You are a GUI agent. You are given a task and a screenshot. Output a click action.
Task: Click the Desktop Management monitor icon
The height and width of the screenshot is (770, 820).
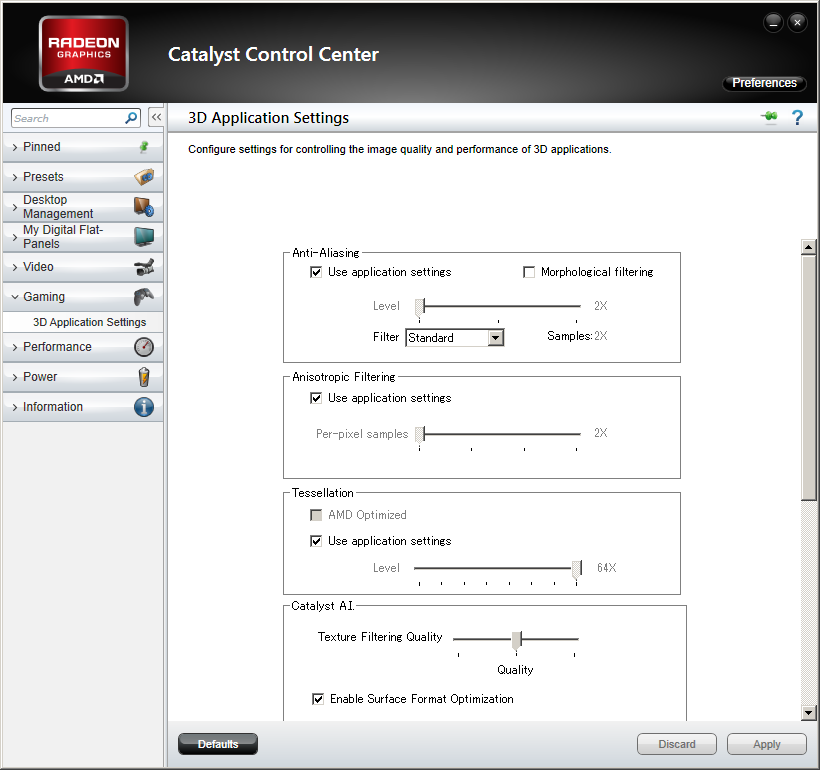144,207
